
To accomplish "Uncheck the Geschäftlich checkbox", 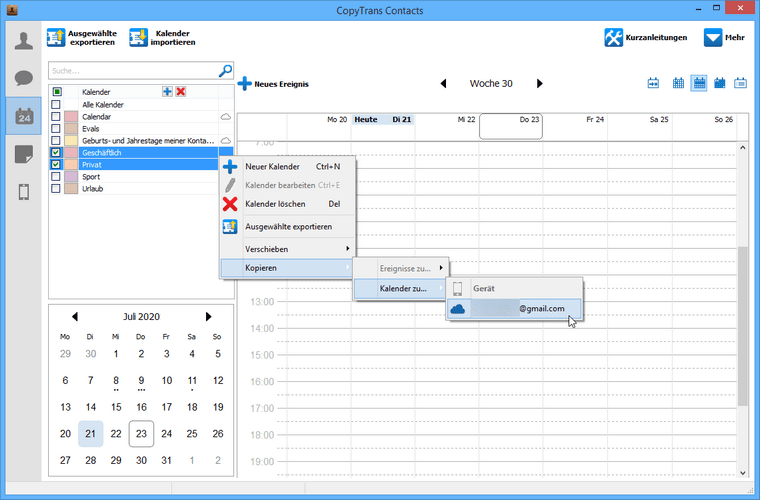I will (x=56, y=153).
